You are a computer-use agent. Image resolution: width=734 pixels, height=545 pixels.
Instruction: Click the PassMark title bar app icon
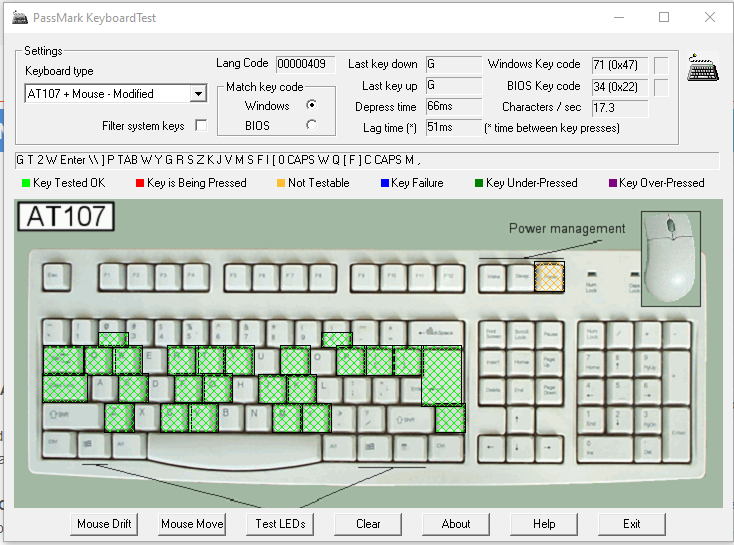click(20, 18)
